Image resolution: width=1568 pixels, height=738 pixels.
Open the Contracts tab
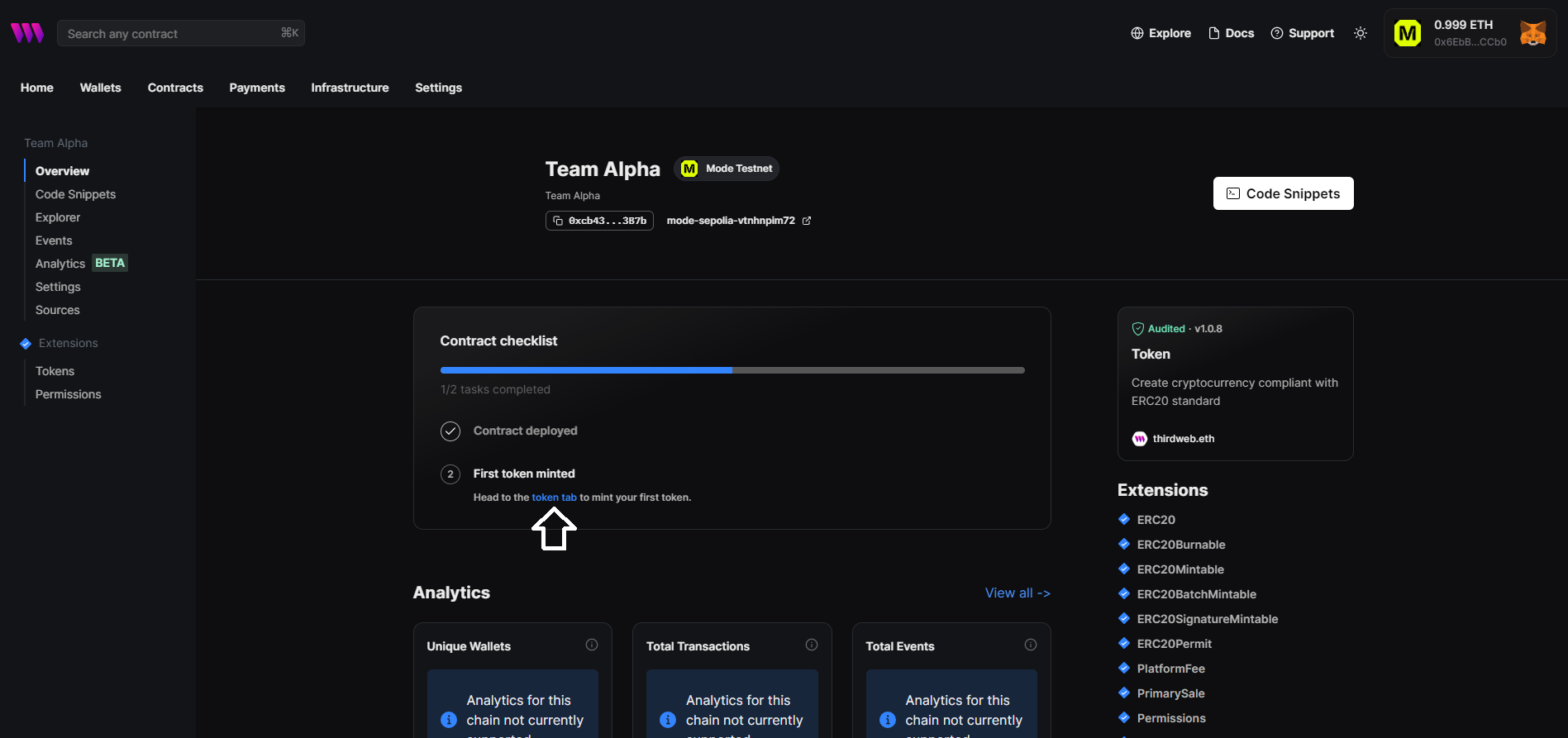tap(175, 88)
